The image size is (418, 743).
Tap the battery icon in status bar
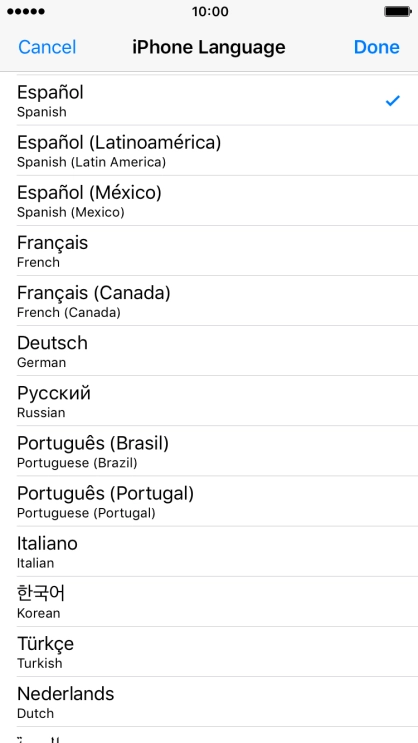[x=397, y=11]
